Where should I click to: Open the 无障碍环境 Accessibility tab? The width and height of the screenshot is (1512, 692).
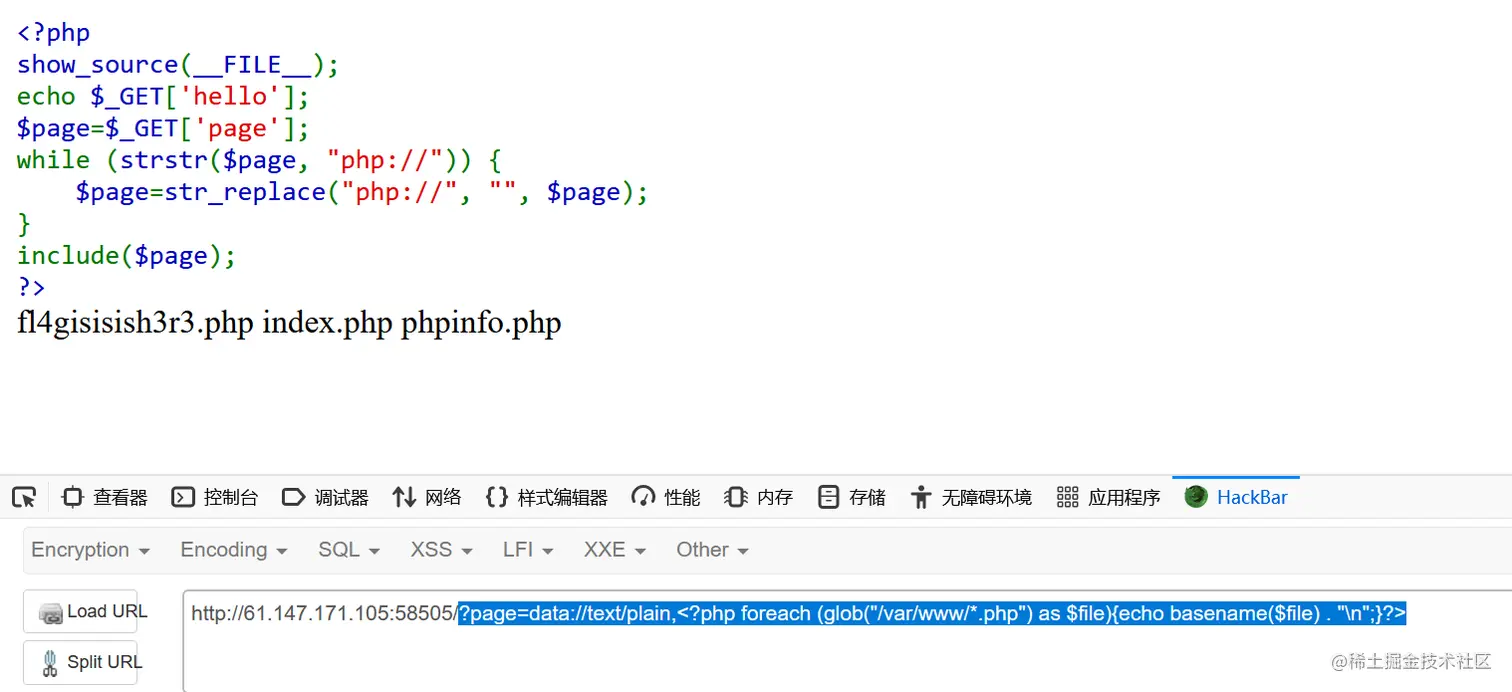[x=971, y=497]
